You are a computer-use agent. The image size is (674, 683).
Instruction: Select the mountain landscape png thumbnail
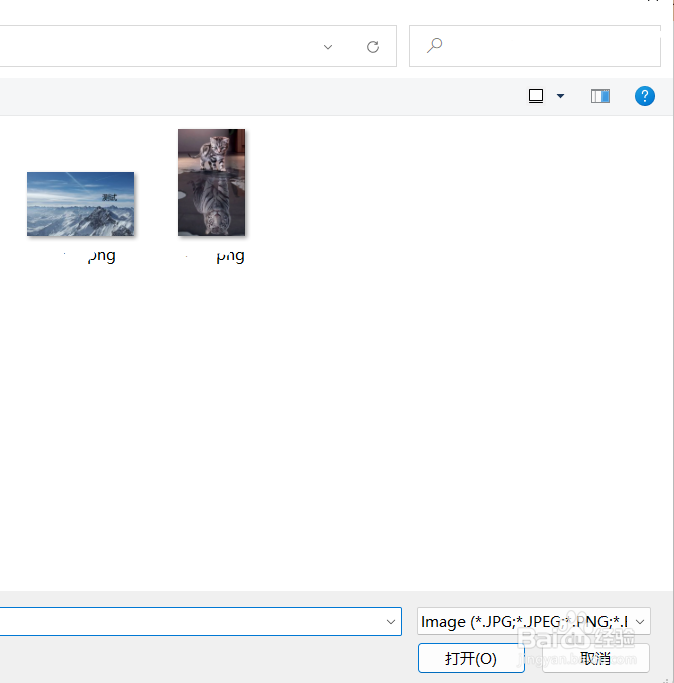click(81, 204)
